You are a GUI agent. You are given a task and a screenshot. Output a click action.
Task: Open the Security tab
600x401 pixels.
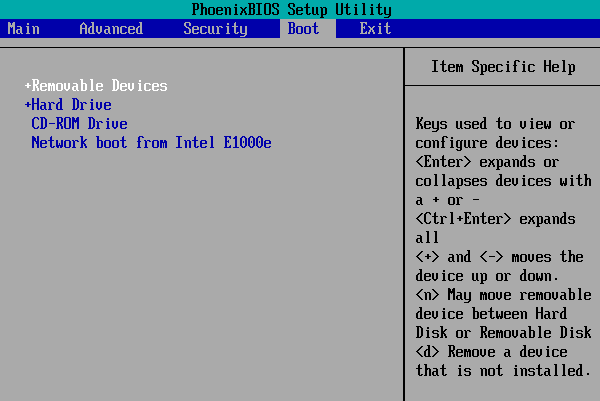pos(215,29)
